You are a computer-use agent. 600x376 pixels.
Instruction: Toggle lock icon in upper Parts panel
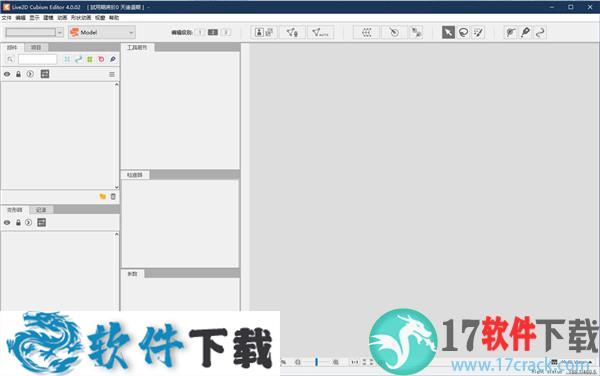(x=18, y=74)
